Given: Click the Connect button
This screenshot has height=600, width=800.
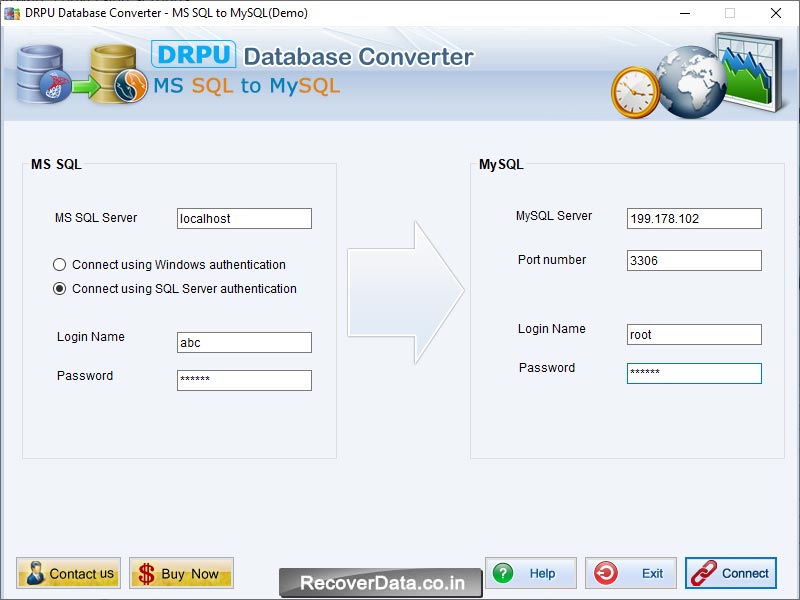Looking at the screenshot, I should tap(731, 573).
